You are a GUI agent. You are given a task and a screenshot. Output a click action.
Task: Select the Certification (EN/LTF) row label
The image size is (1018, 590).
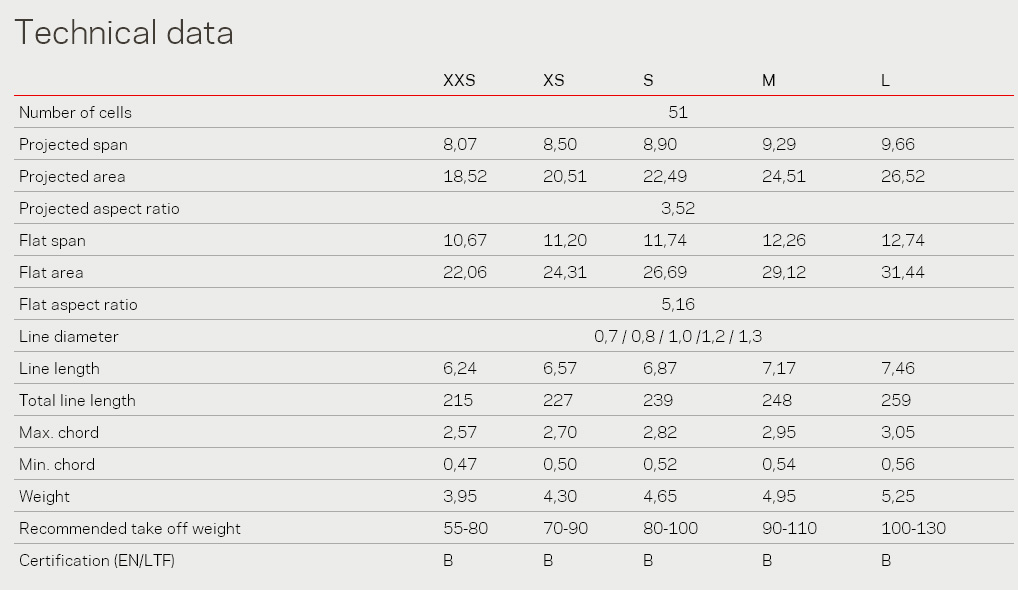click(x=97, y=561)
